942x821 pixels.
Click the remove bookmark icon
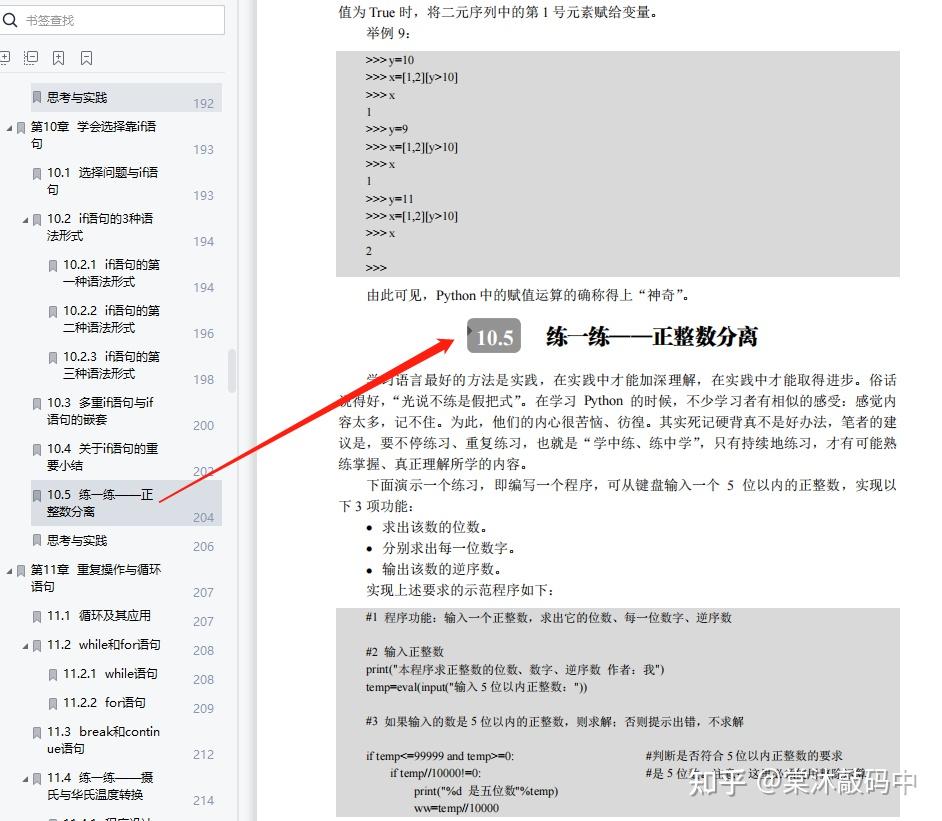click(x=86, y=58)
